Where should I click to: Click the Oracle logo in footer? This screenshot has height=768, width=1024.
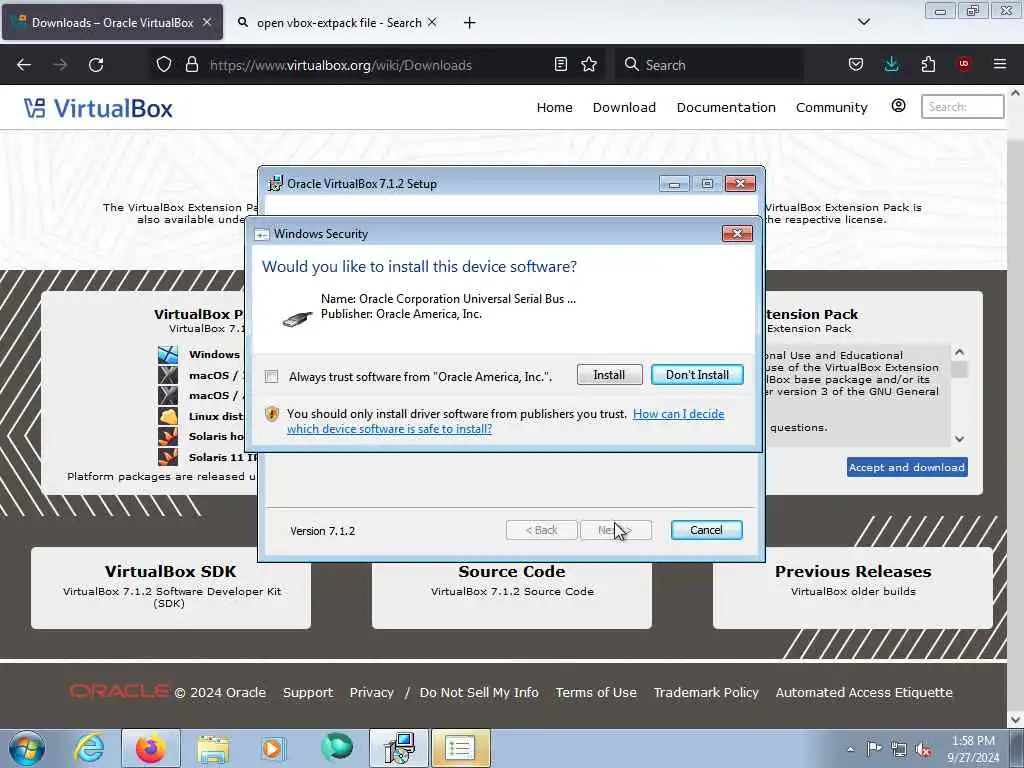[x=119, y=691]
